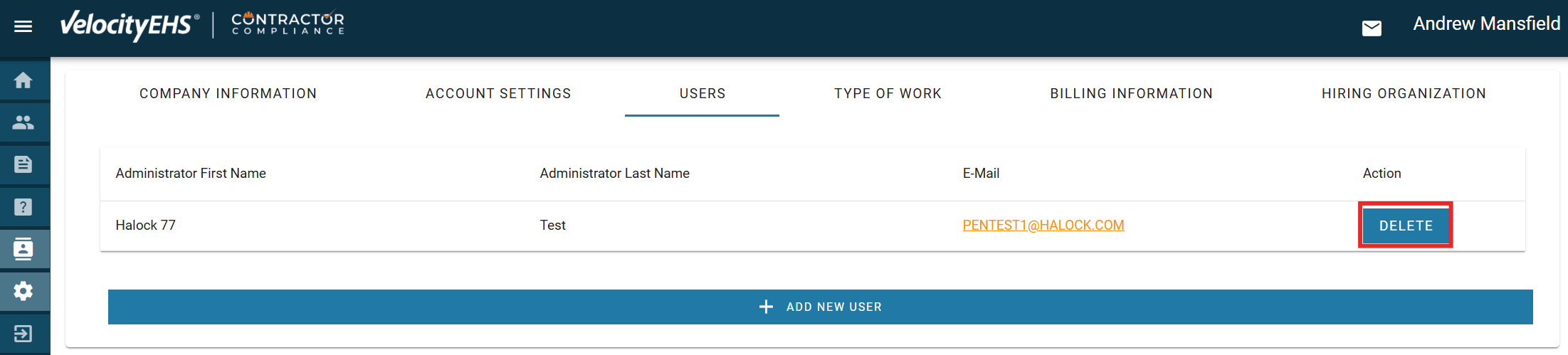The width and height of the screenshot is (1568, 355).
Task: Select the contact badge sidebar icon
Action: click(x=23, y=249)
